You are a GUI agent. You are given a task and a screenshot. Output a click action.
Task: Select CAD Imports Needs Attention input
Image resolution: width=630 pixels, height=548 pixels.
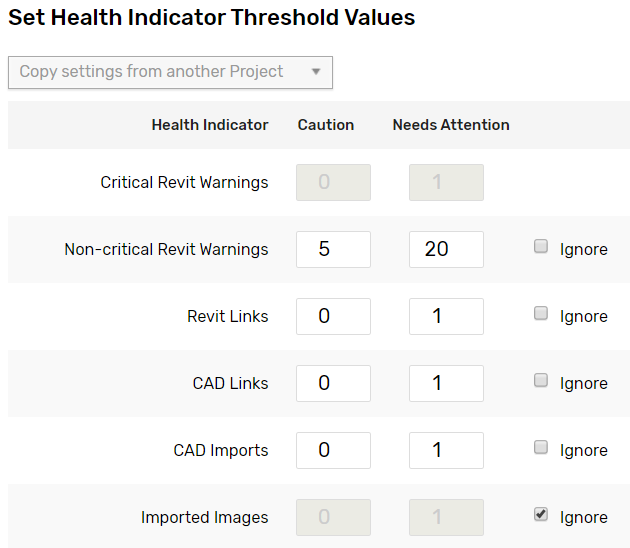pos(446,450)
